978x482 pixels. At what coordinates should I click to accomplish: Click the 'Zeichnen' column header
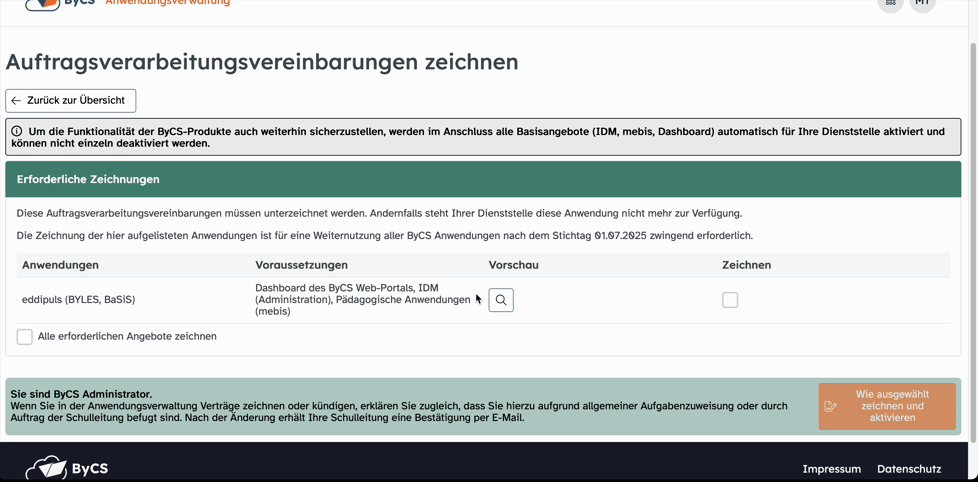click(747, 265)
